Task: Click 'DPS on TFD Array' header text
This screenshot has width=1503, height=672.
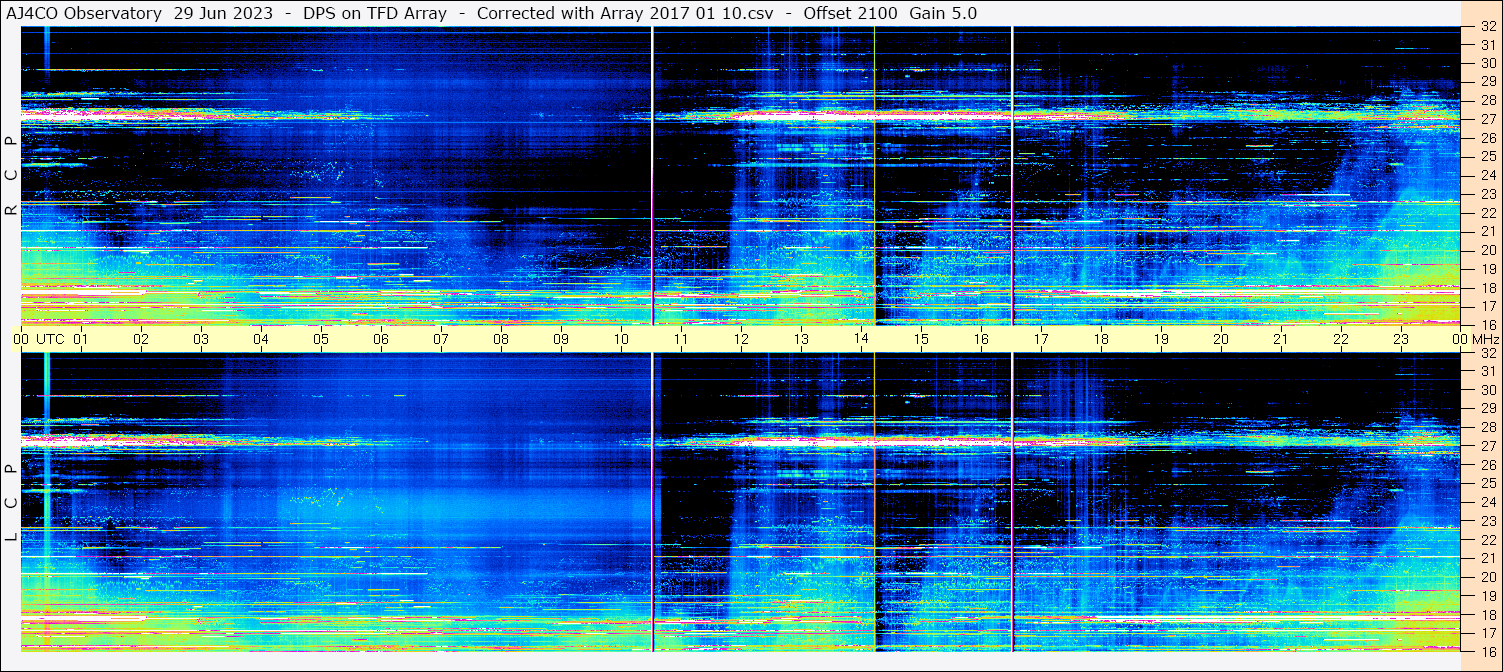Action: 374,13
